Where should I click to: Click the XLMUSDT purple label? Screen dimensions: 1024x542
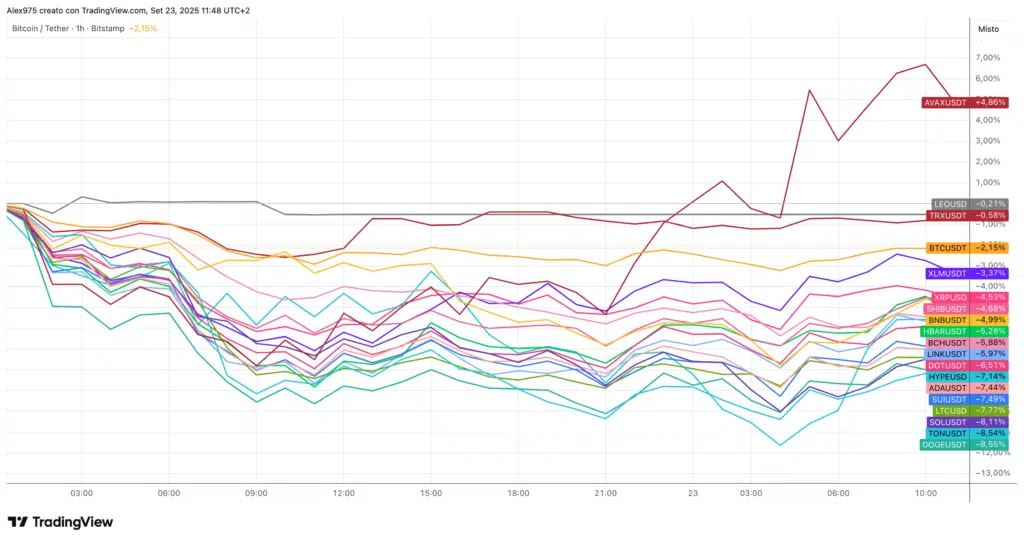[x=966, y=273]
